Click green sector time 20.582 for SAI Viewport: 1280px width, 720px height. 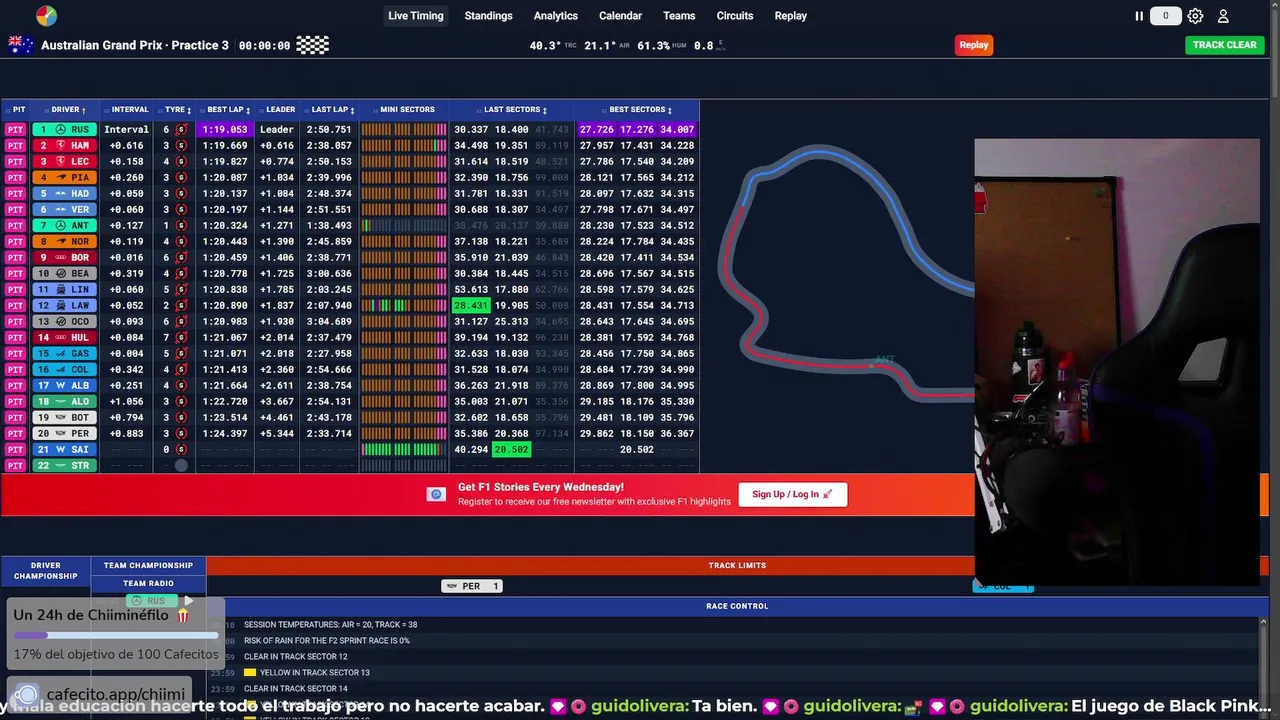click(511, 450)
